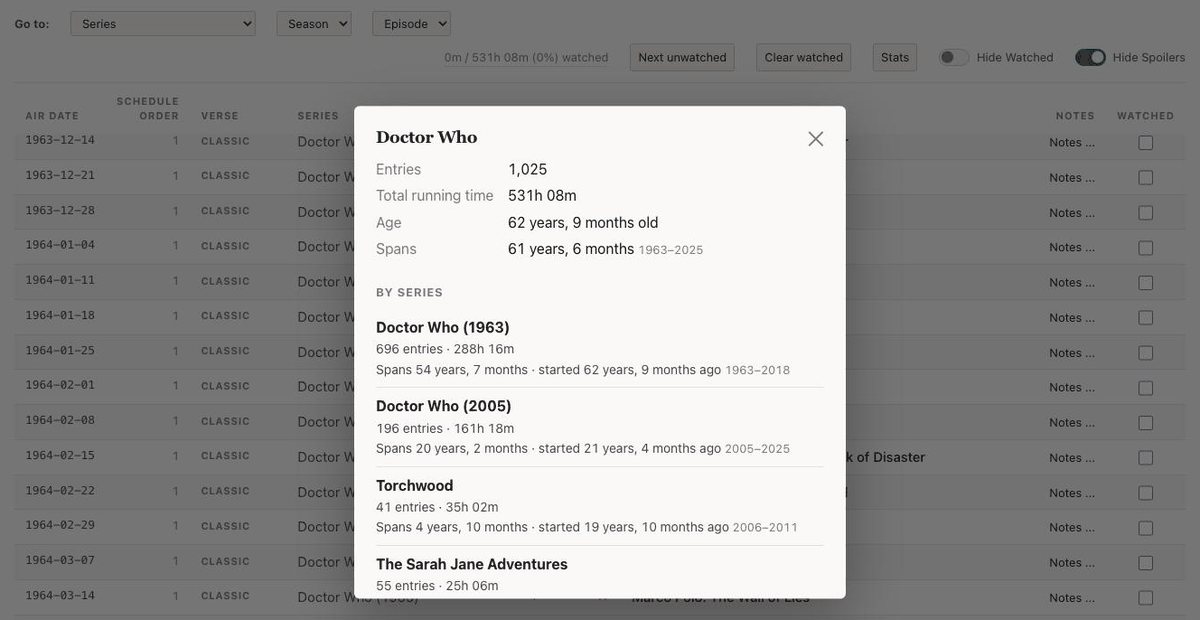Open Notes for the 1964-01-18 row
1200x620 pixels.
point(1072,317)
